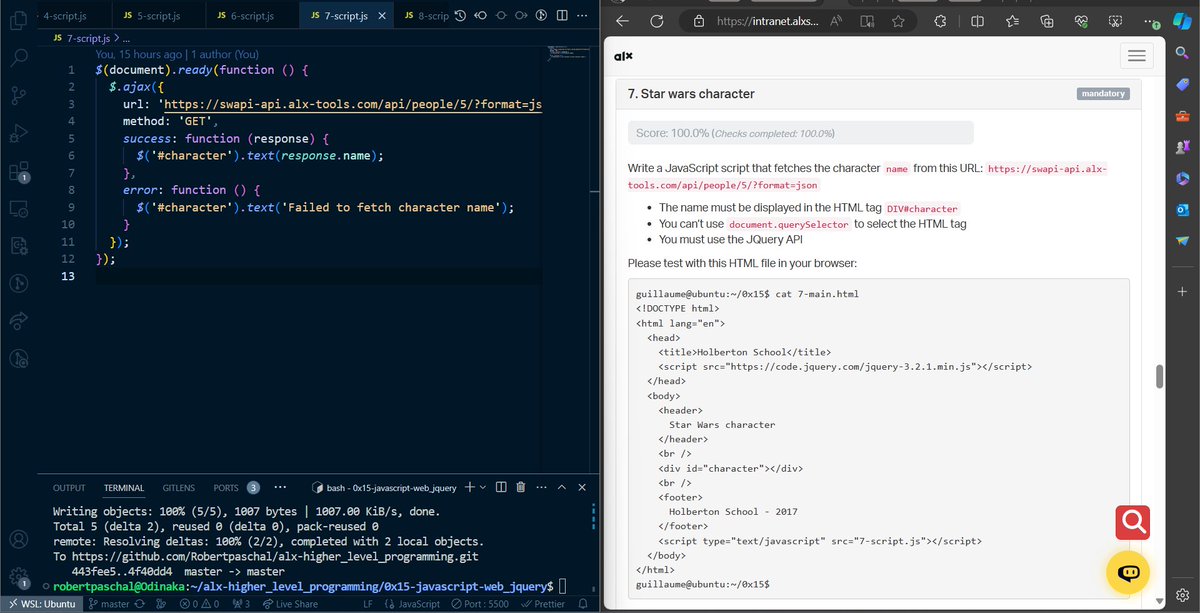Screen dimensions: 1200x613
Task: Open panel overflow ellipsis next to PORTS
Action: point(281,488)
